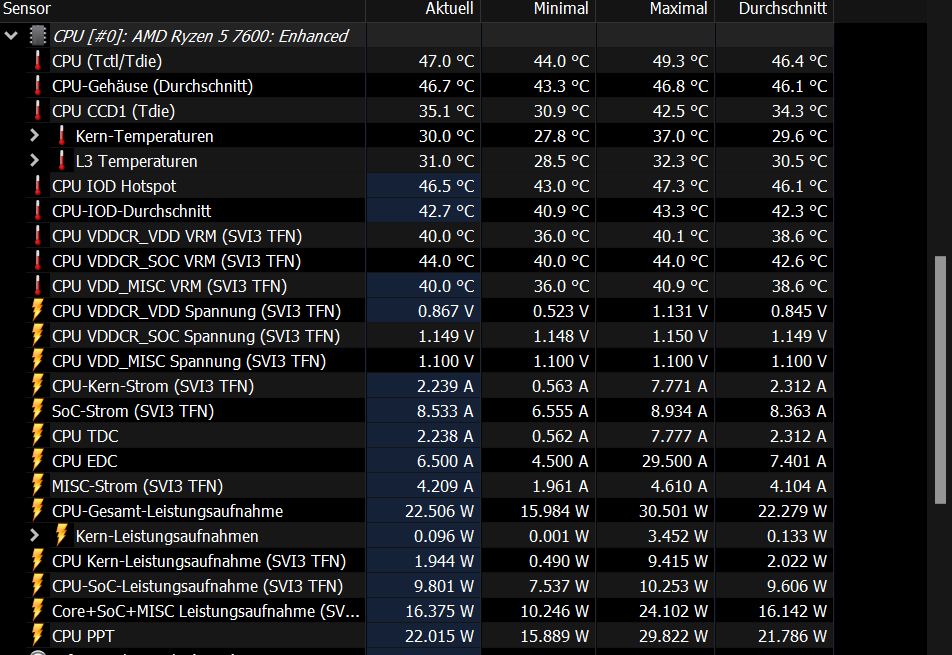Select the CPU VDDCR_SOC Spannung (SVI3 TFN) label

[x=196, y=336]
